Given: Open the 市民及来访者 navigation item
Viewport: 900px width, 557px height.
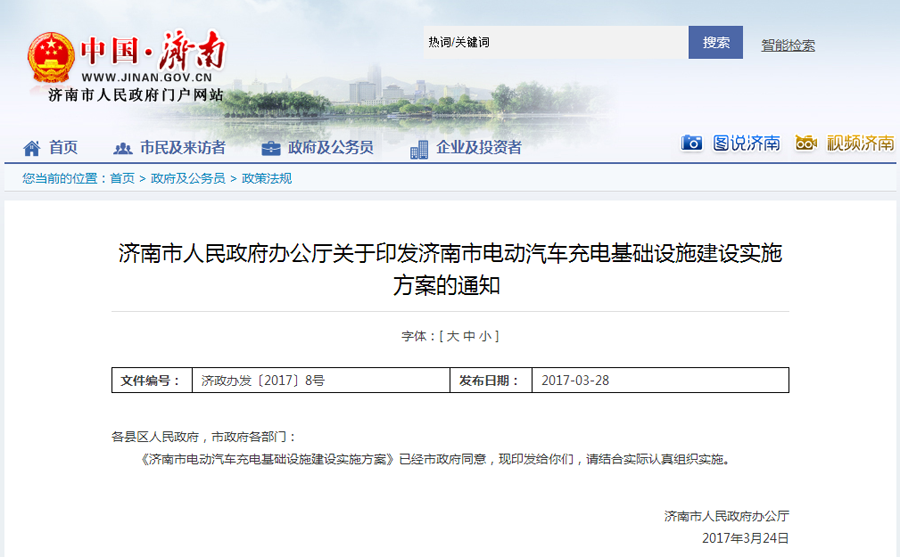Looking at the screenshot, I should 183,148.
